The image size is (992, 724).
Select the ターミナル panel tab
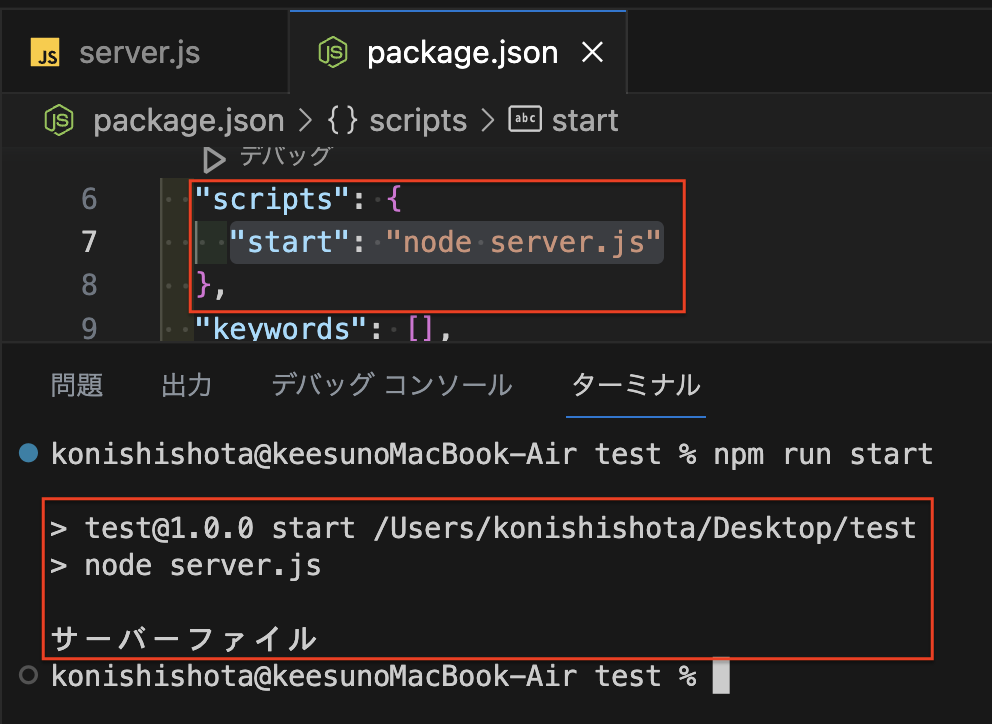click(x=635, y=384)
